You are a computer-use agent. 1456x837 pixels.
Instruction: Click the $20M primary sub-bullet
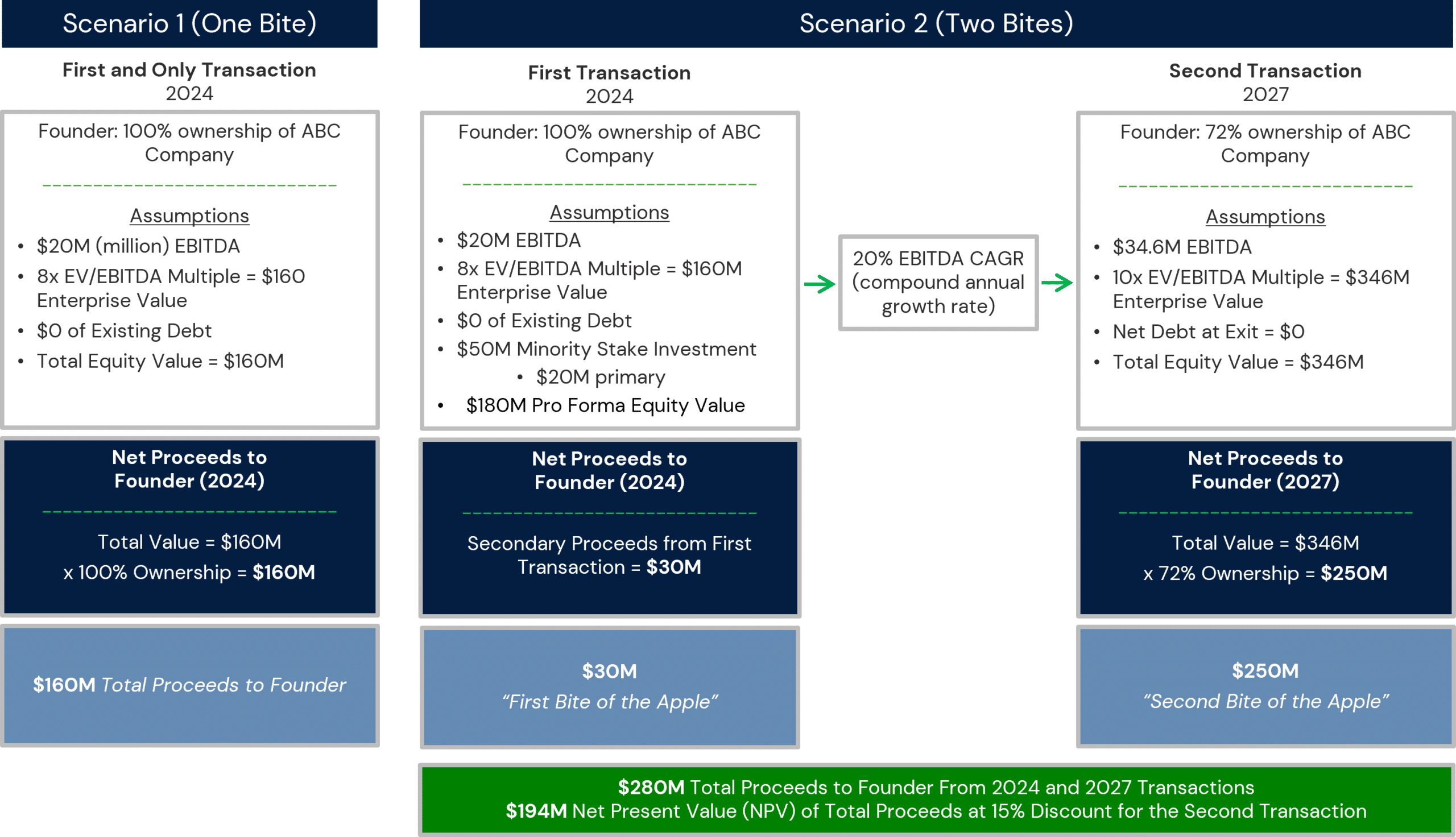pyautogui.click(x=600, y=377)
